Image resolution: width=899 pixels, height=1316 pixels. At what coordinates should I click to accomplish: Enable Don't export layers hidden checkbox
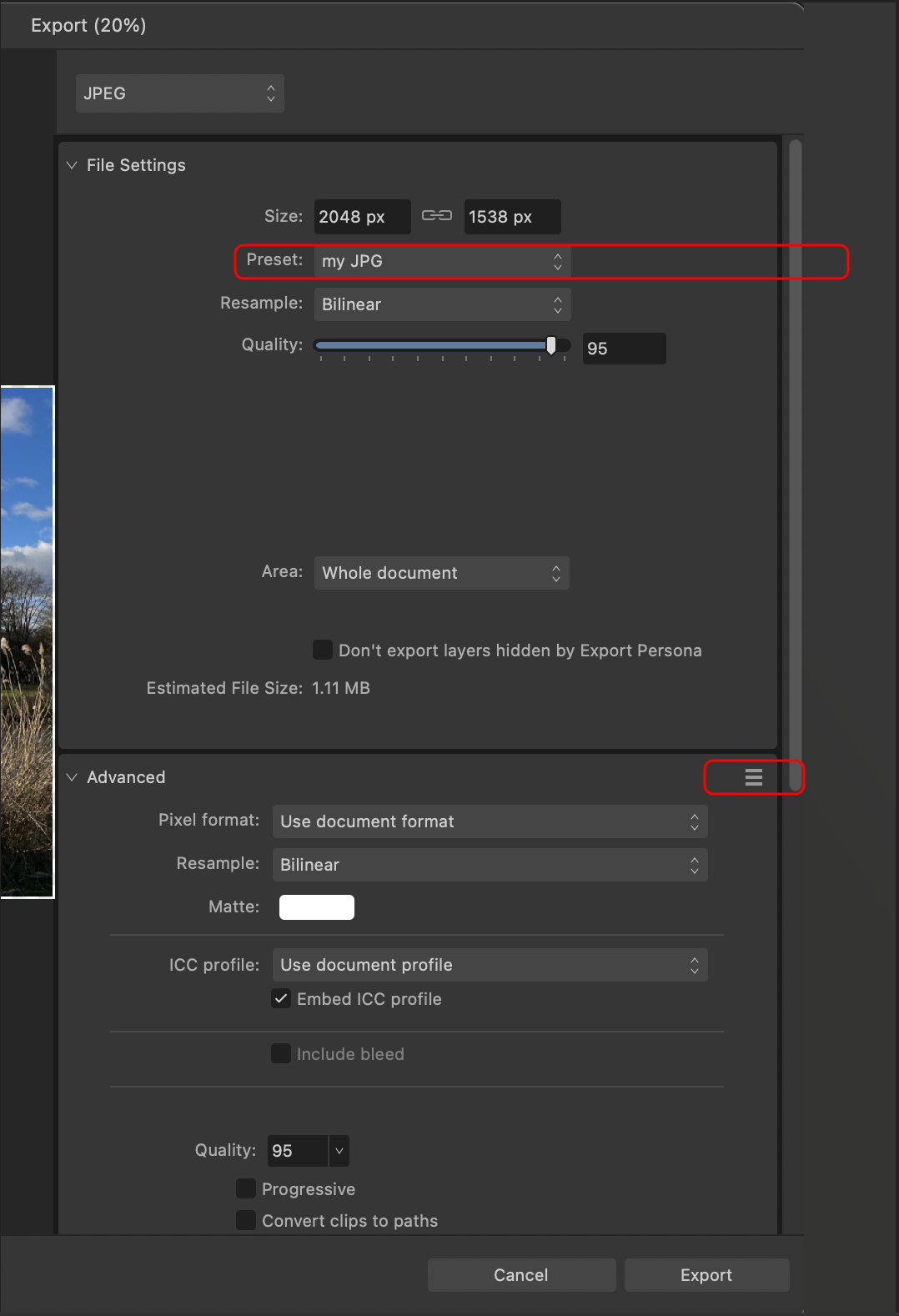pyautogui.click(x=322, y=650)
